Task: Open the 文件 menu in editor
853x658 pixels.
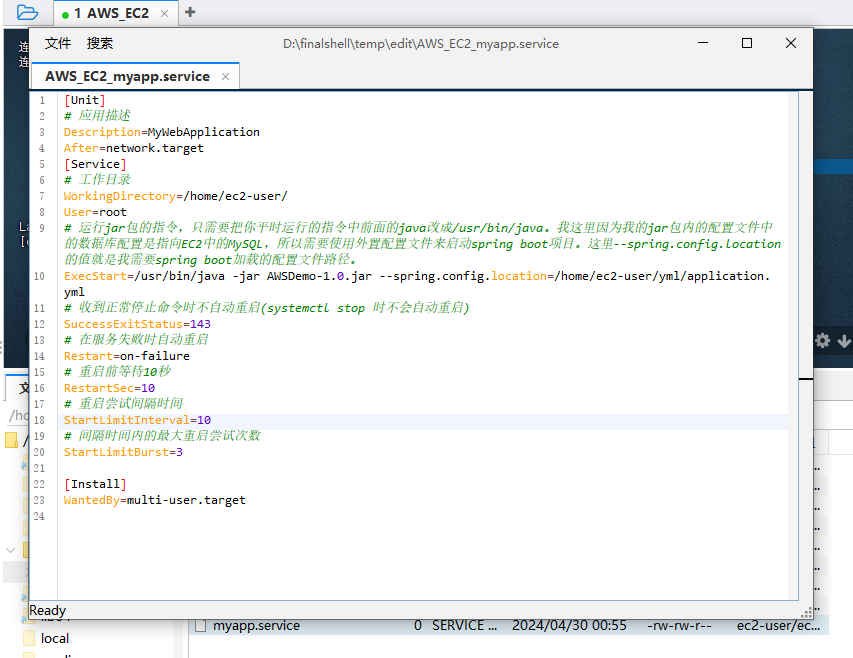Action: [x=58, y=44]
